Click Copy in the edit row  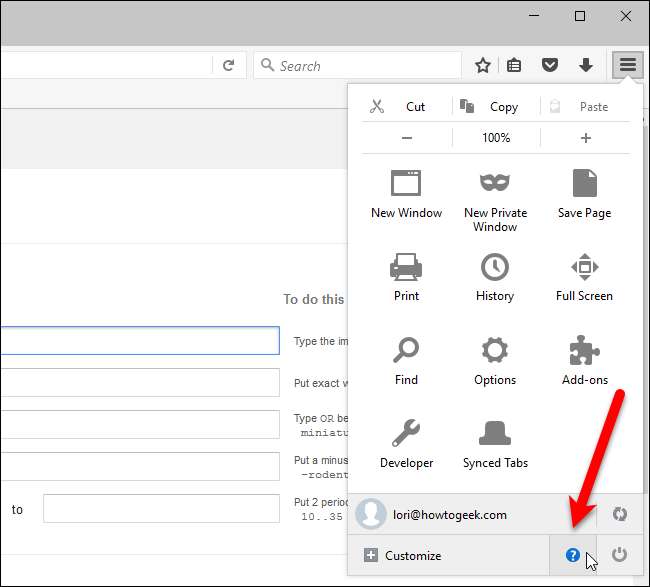(x=496, y=107)
